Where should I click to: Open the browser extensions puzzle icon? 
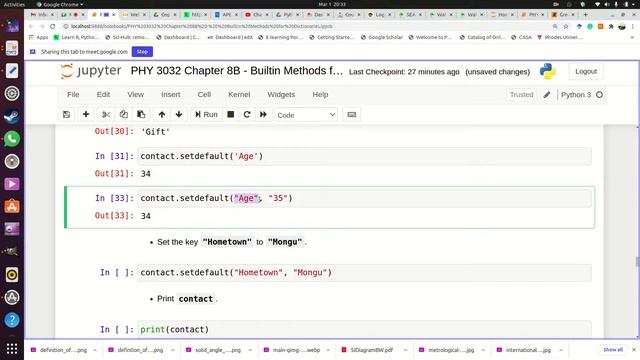[611, 26]
